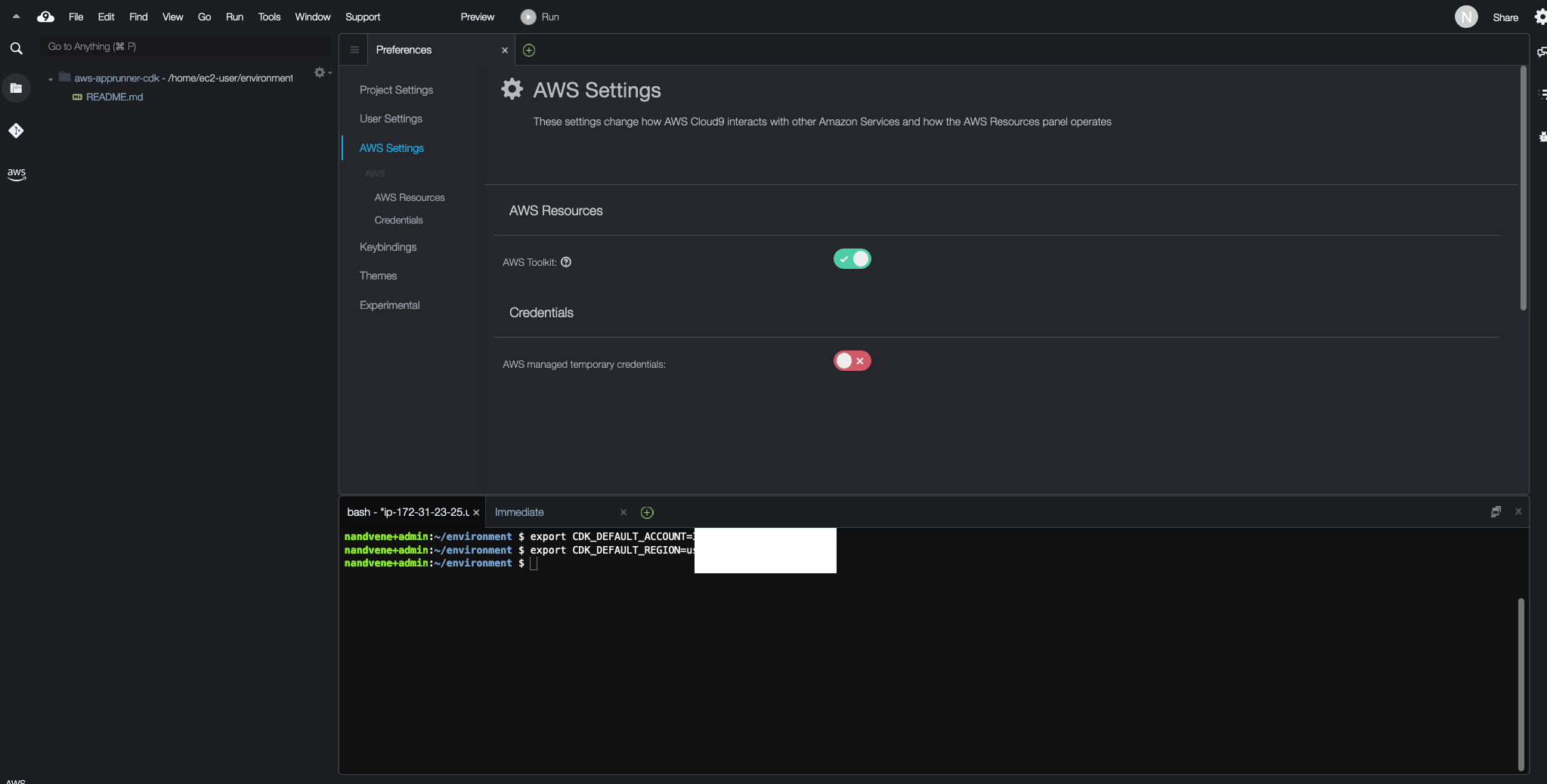Open the Support menu

tap(363, 17)
